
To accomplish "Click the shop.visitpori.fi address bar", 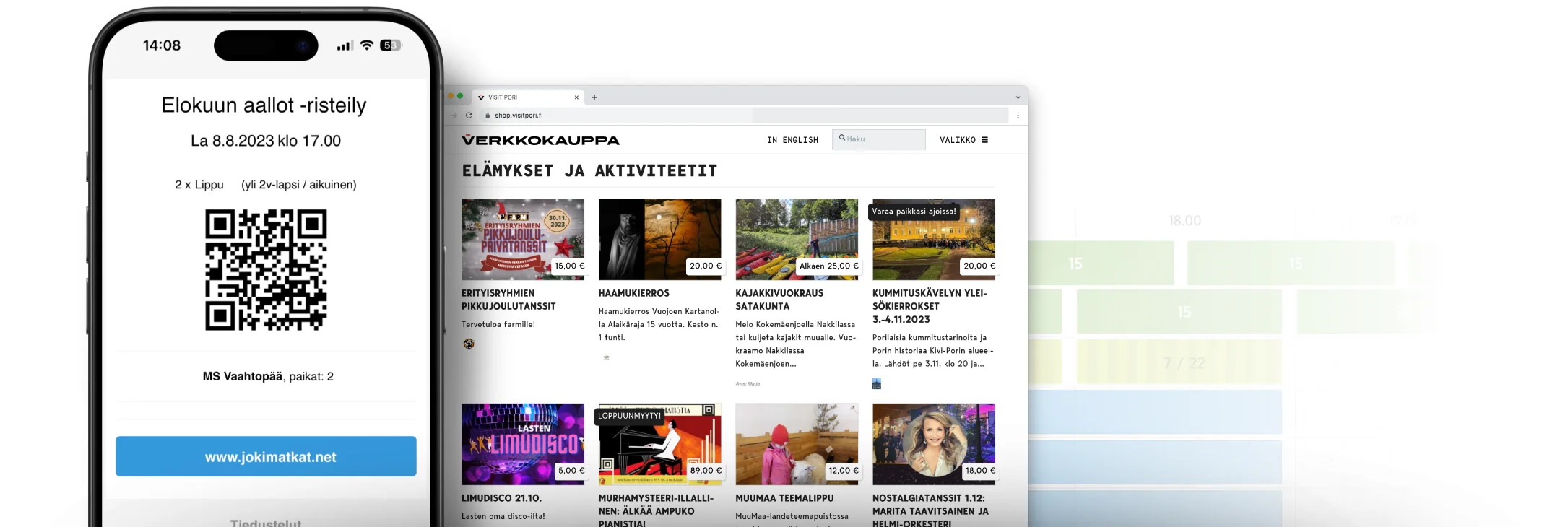I will click(744, 116).
